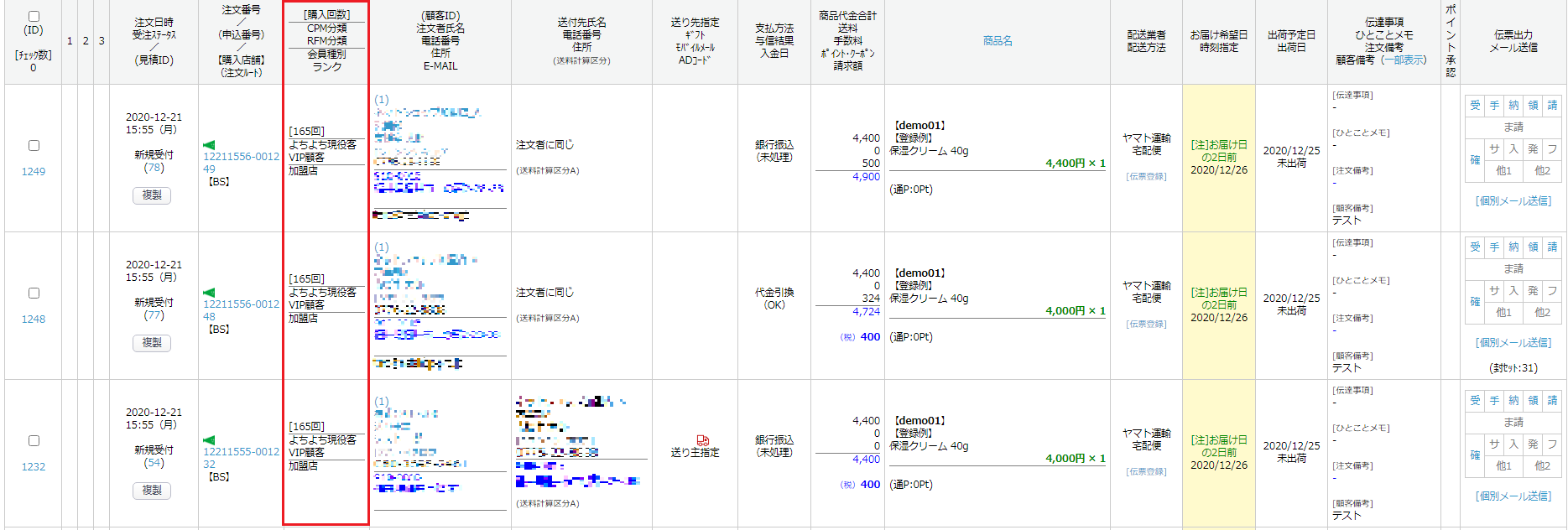Open estimate ID (78) link

pos(154,168)
